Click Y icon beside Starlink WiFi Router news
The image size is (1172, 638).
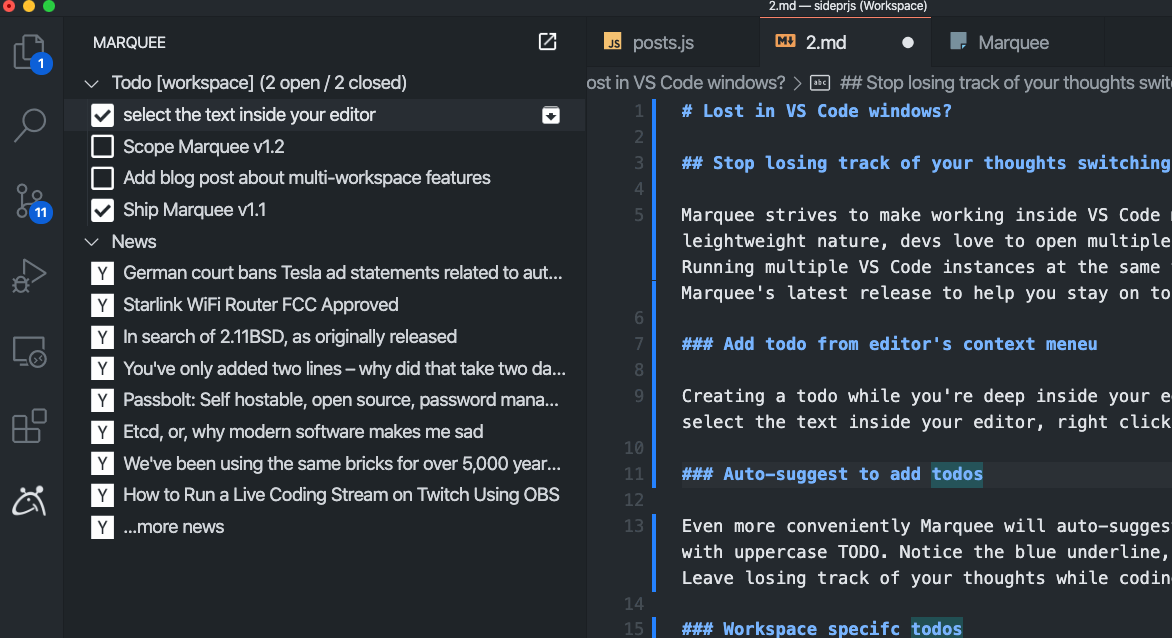pyautogui.click(x=102, y=305)
